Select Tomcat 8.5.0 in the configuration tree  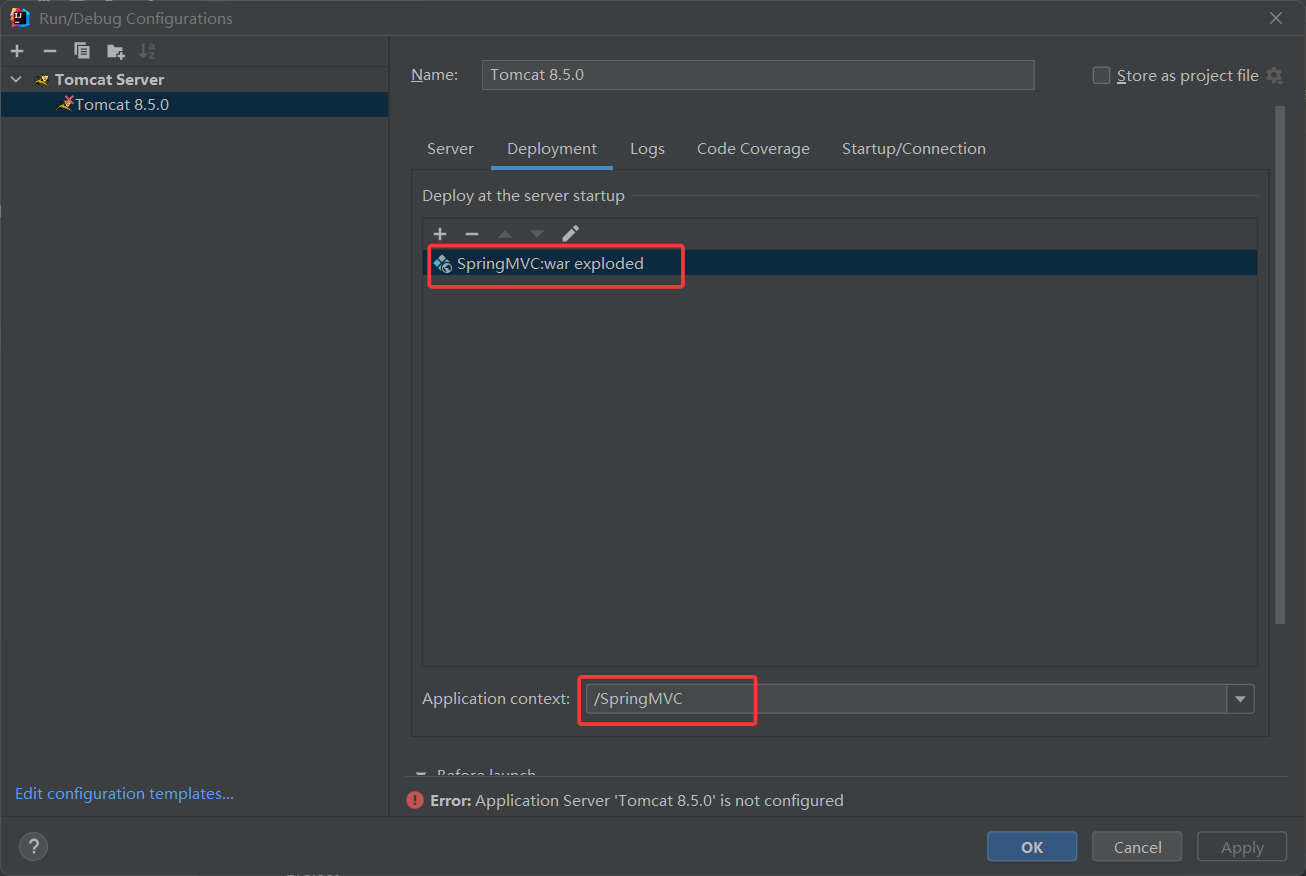coord(194,104)
